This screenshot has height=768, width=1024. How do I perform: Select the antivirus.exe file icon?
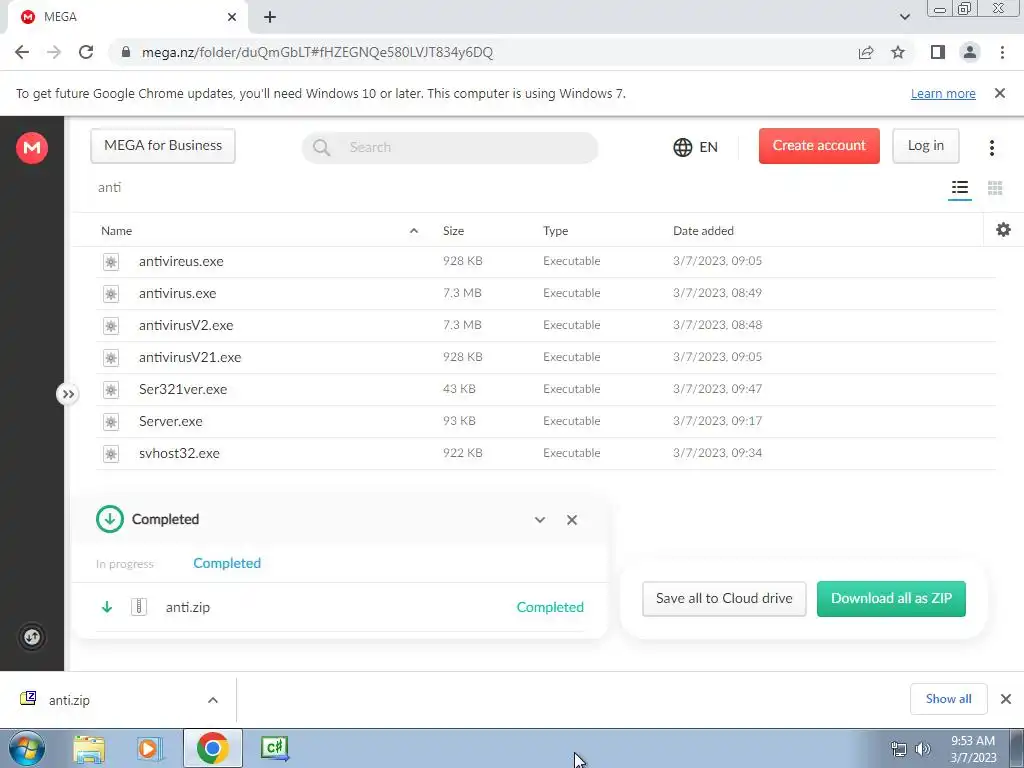click(x=111, y=294)
